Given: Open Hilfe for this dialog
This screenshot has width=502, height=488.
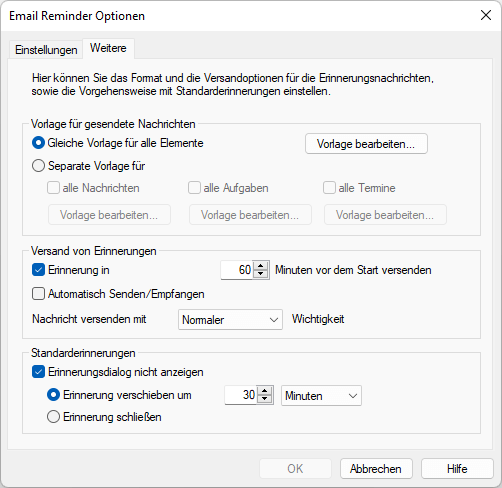Looking at the screenshot, I should [457, 469].
